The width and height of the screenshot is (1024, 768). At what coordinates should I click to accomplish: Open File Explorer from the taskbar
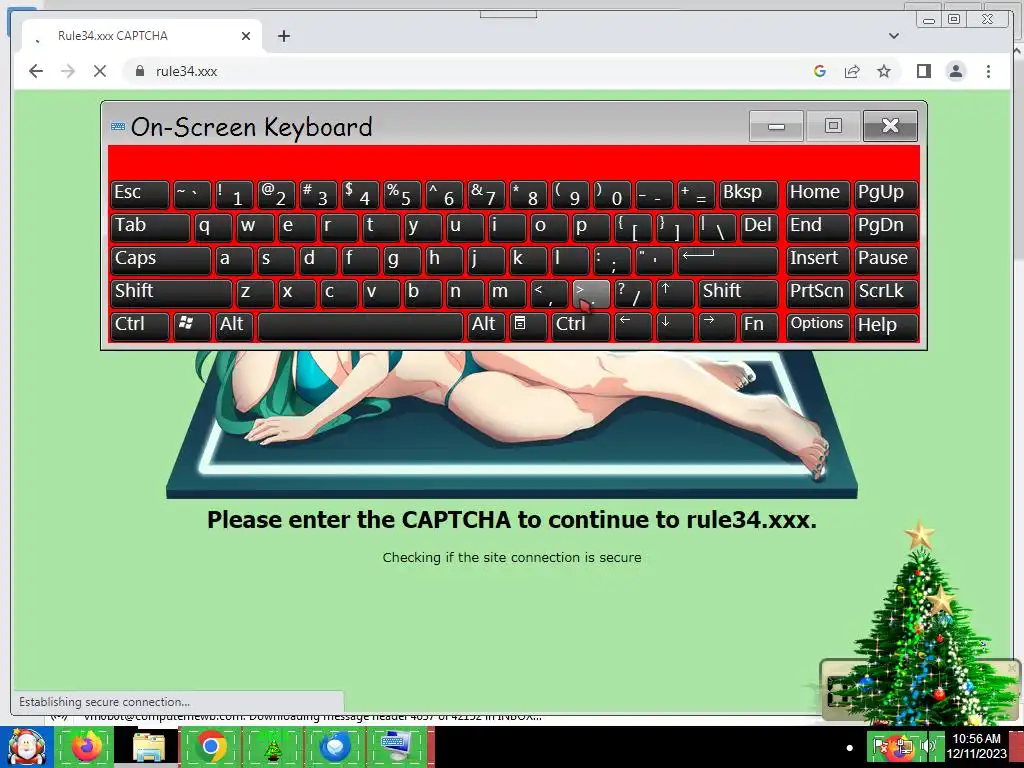click(148, 746)
